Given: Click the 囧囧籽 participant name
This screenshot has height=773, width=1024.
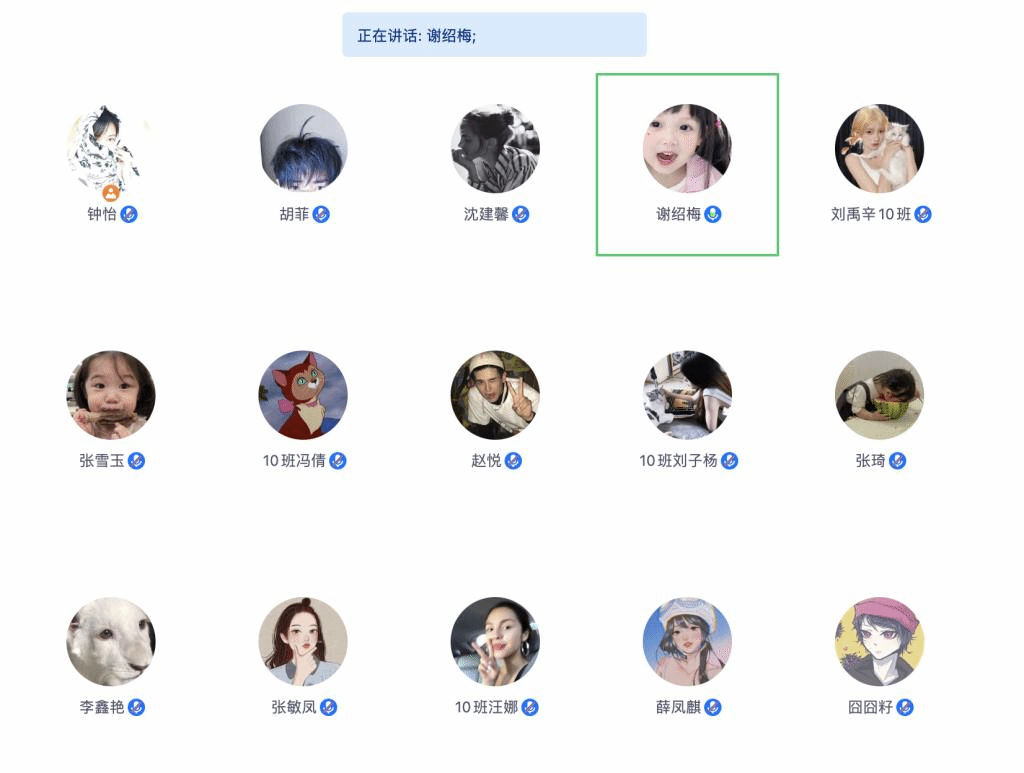Looking at the screenshot, I should point(870,707).
